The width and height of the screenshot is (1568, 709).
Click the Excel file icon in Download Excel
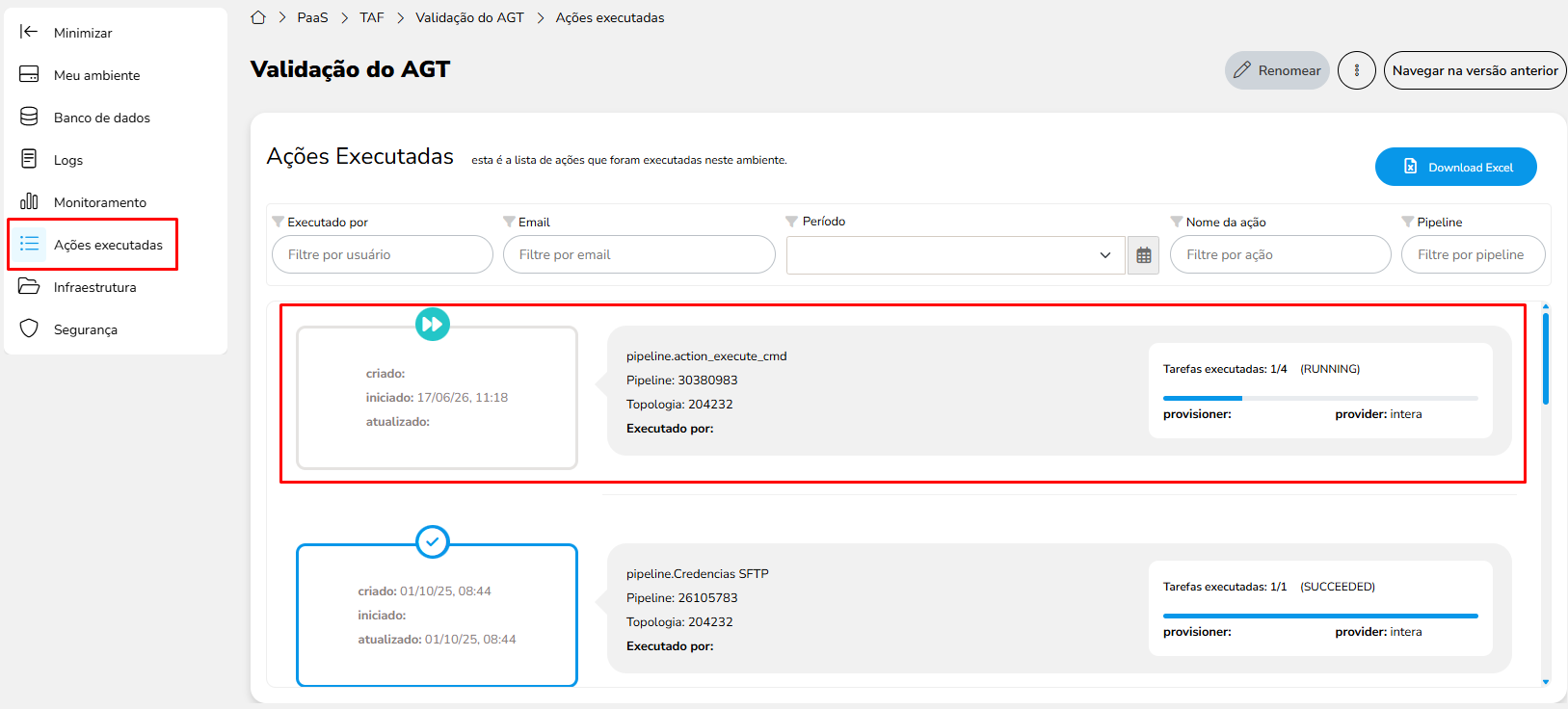(x=1411, y=167)
